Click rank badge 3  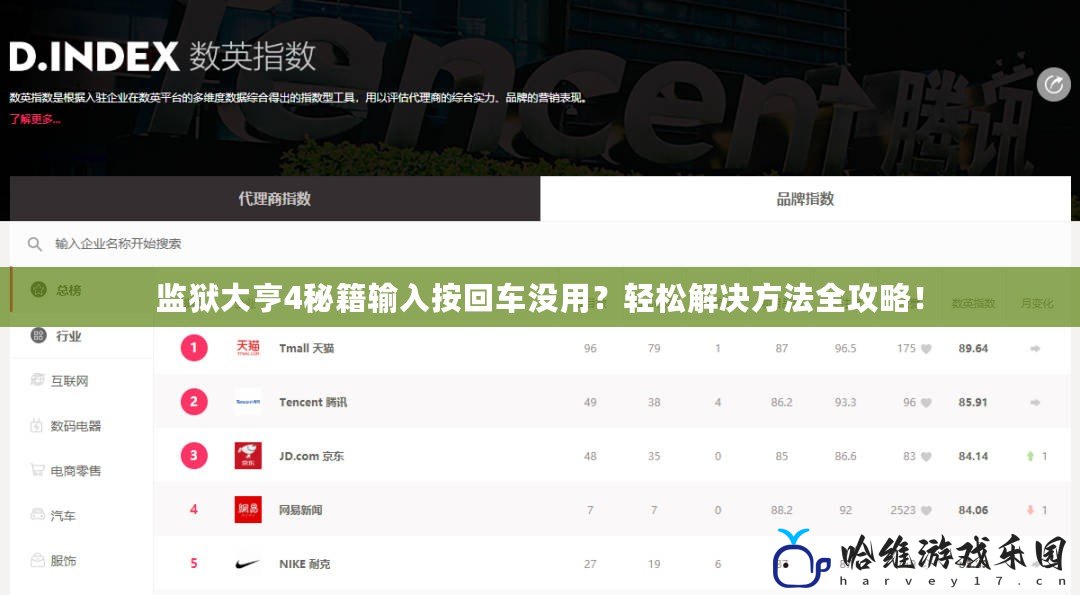194,455
